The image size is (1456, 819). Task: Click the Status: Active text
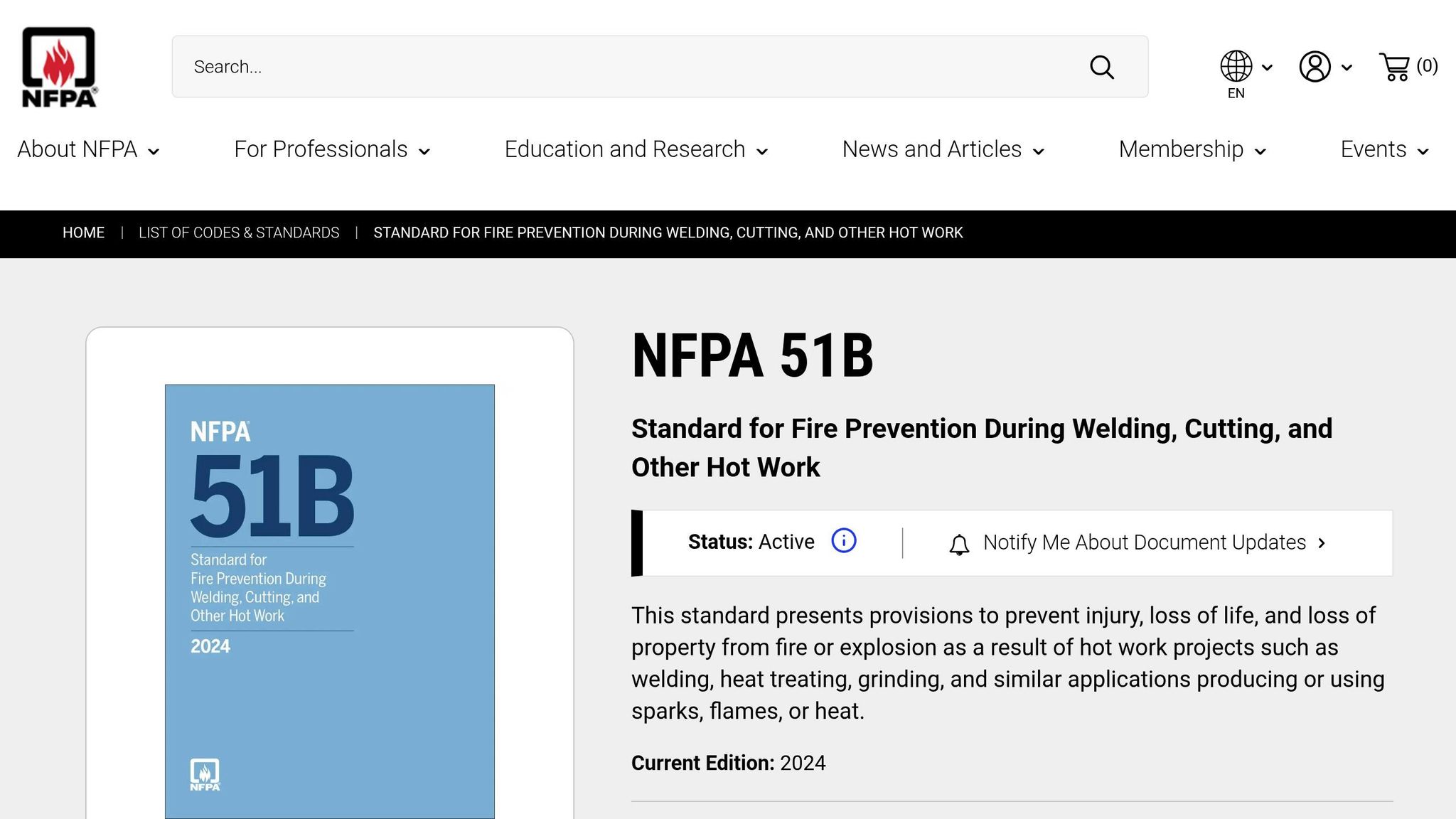coord(751,542)
